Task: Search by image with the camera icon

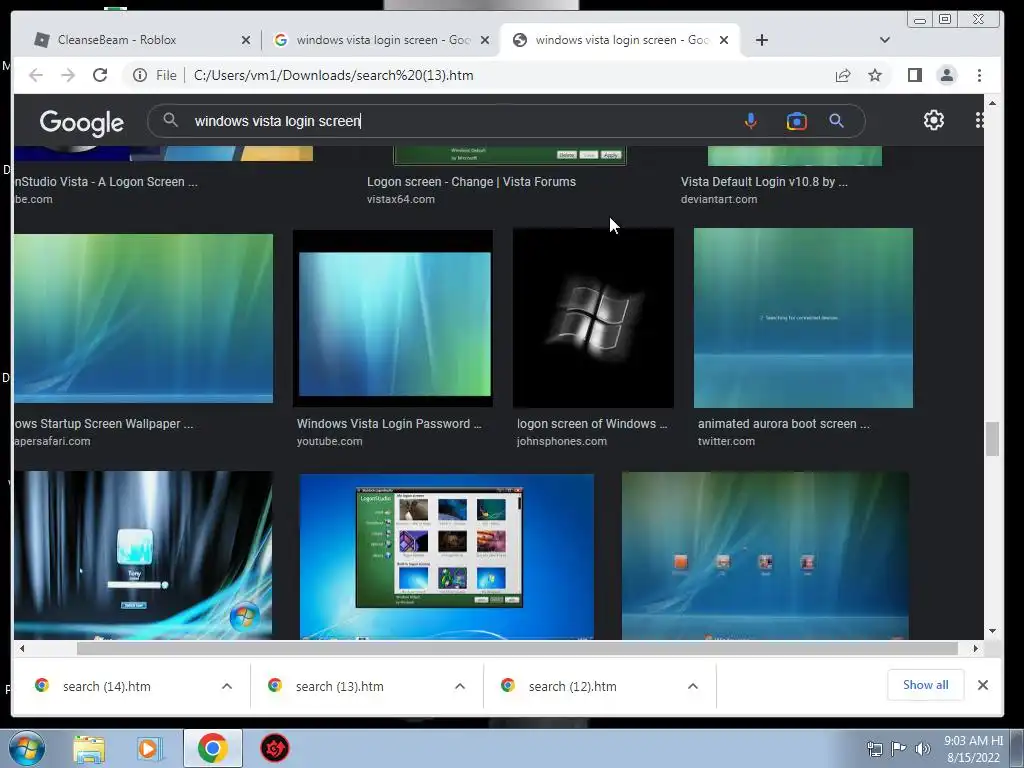Action: [797, 121]
